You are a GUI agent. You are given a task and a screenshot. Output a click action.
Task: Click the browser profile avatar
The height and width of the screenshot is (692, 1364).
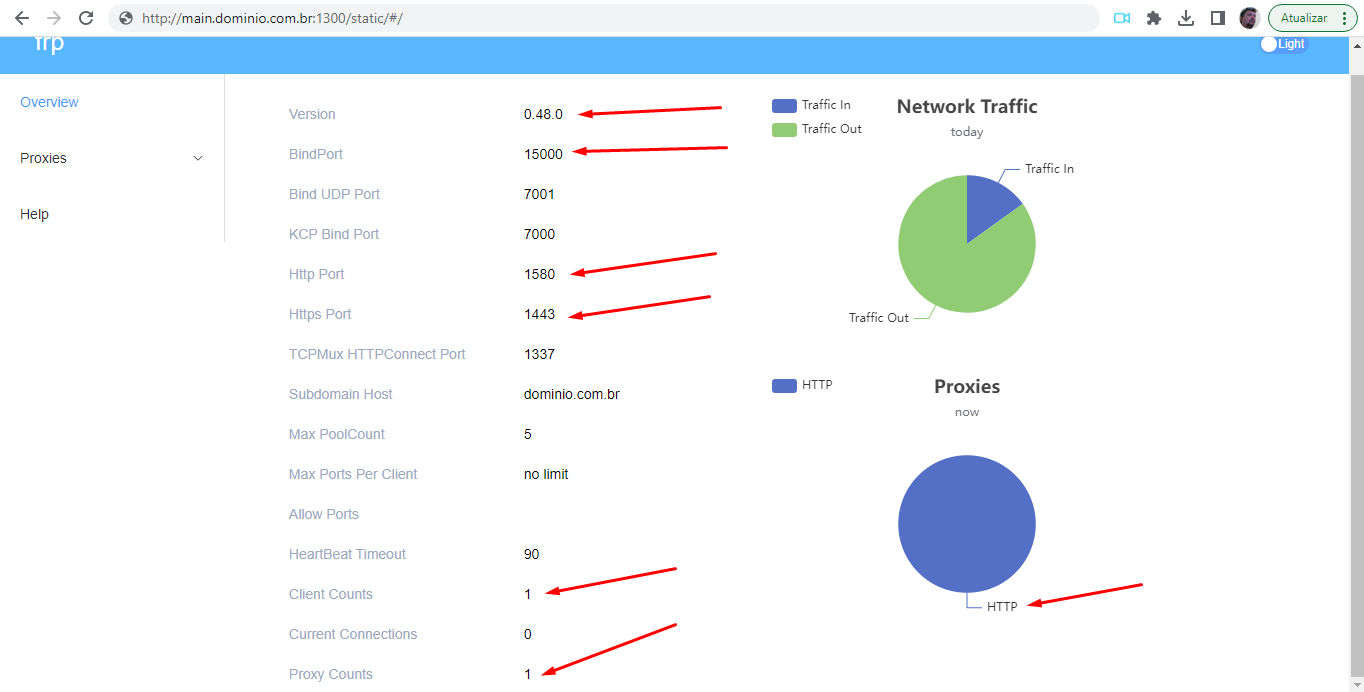click(x=1249, y=17)
